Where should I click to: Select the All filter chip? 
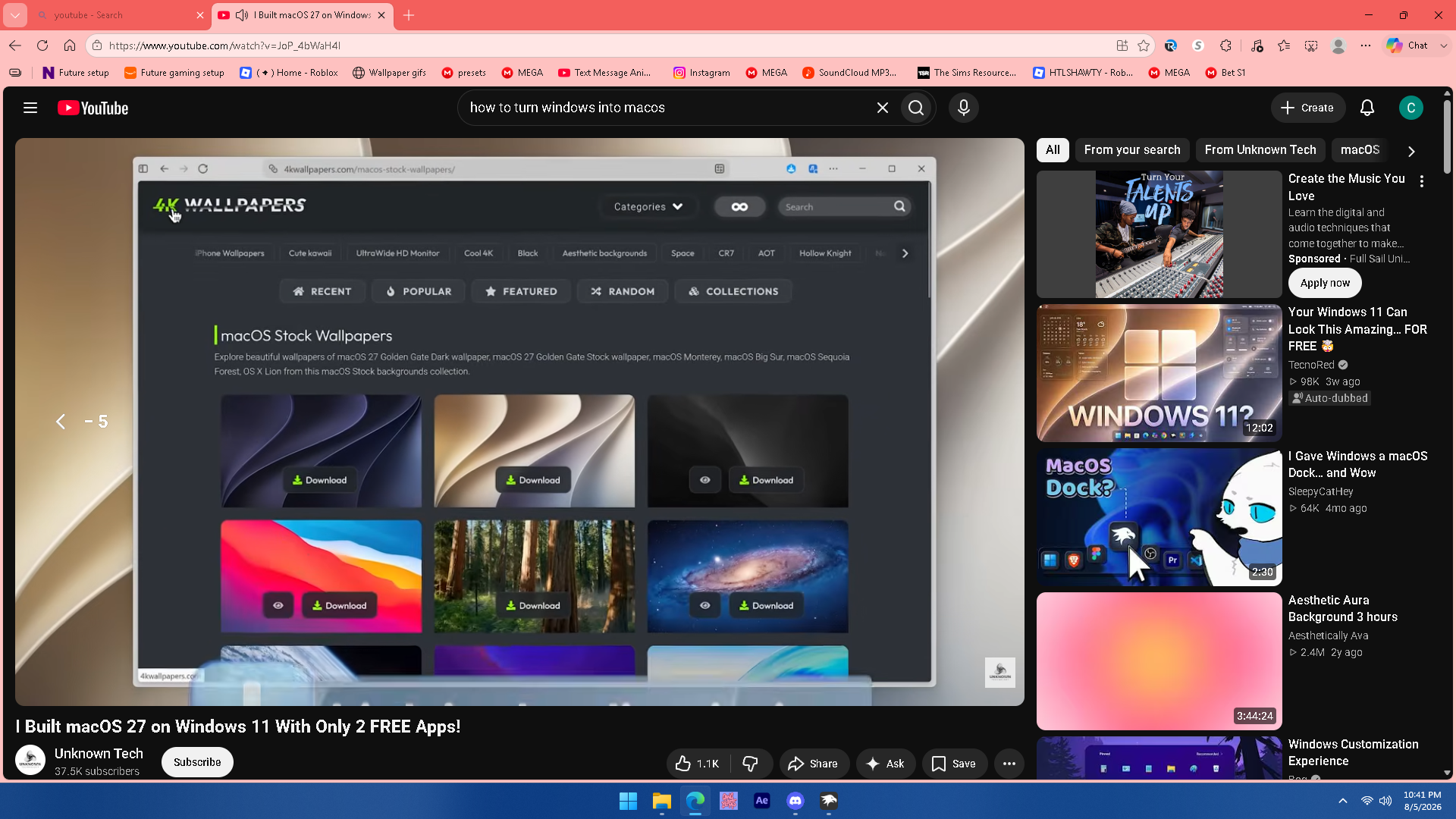tap(1053, 150)
